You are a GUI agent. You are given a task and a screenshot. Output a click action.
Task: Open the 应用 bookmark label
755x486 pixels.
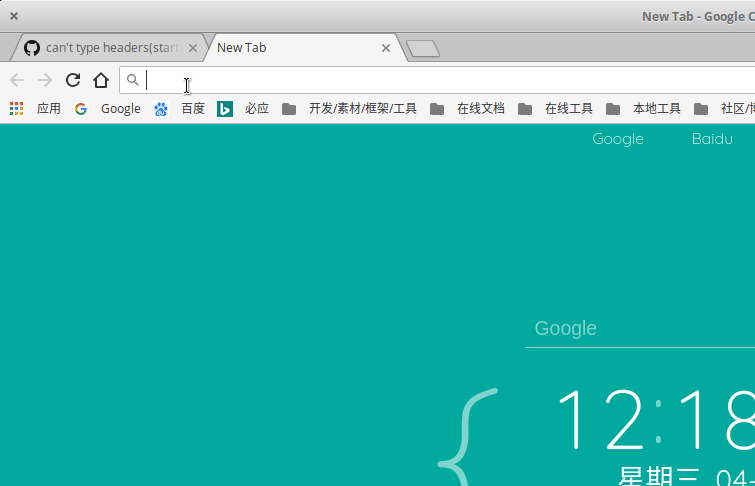49,108
